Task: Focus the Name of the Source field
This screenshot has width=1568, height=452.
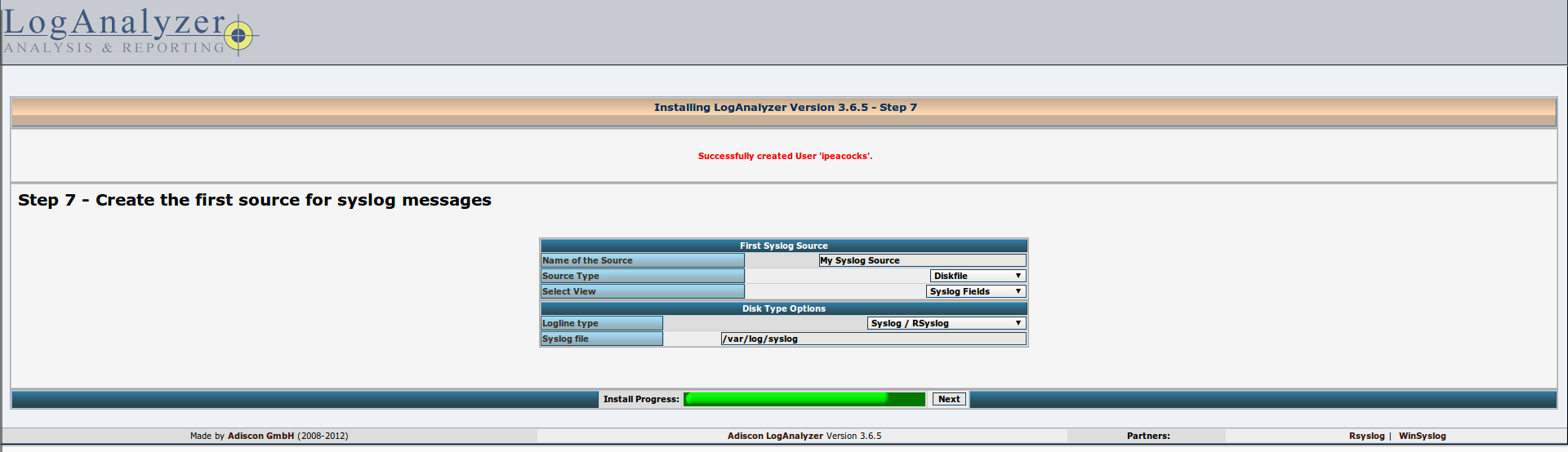Action: tap(922, 260)
